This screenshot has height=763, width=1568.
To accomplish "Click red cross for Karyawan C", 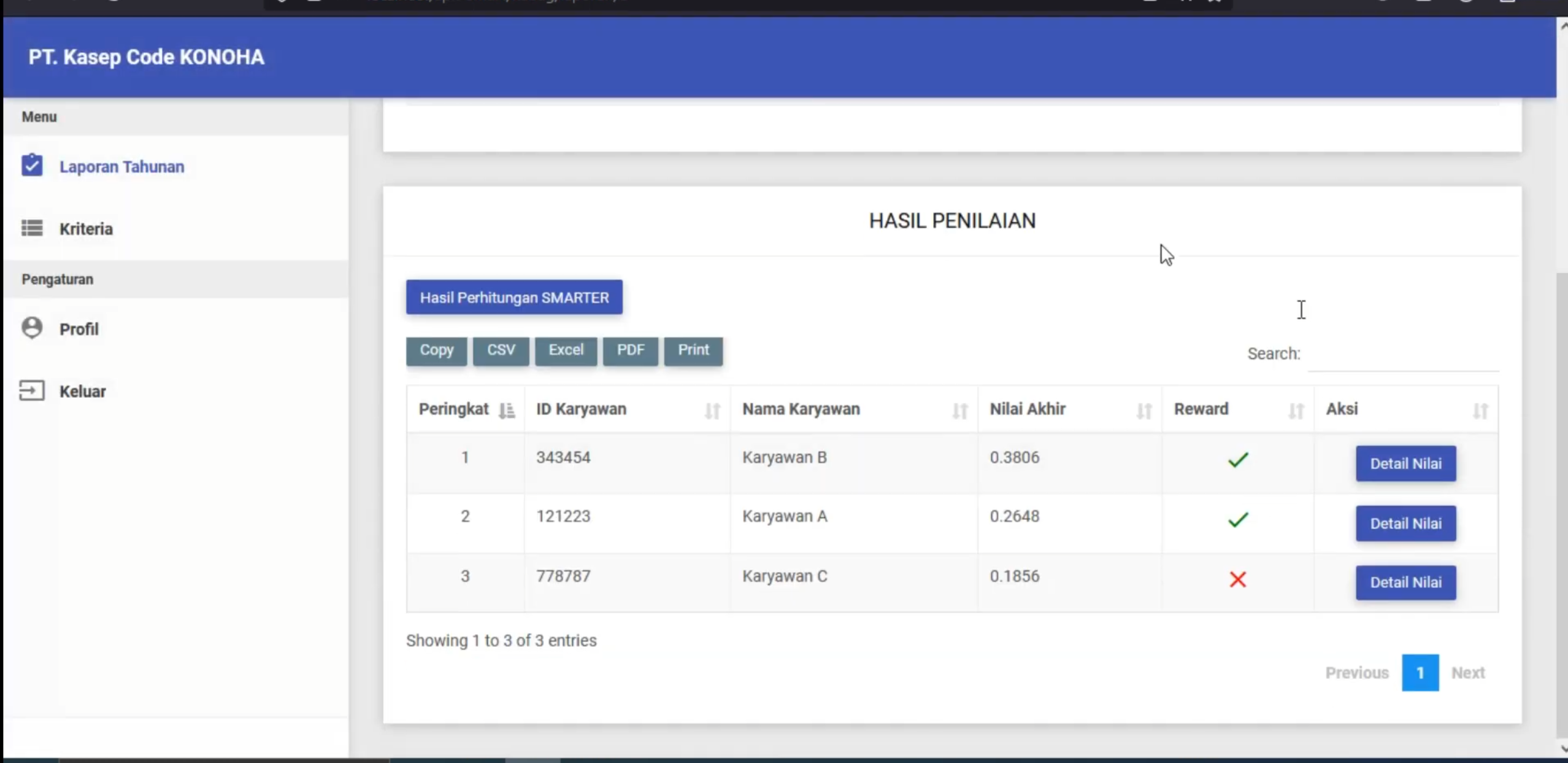I will (x=1238, y=579).
